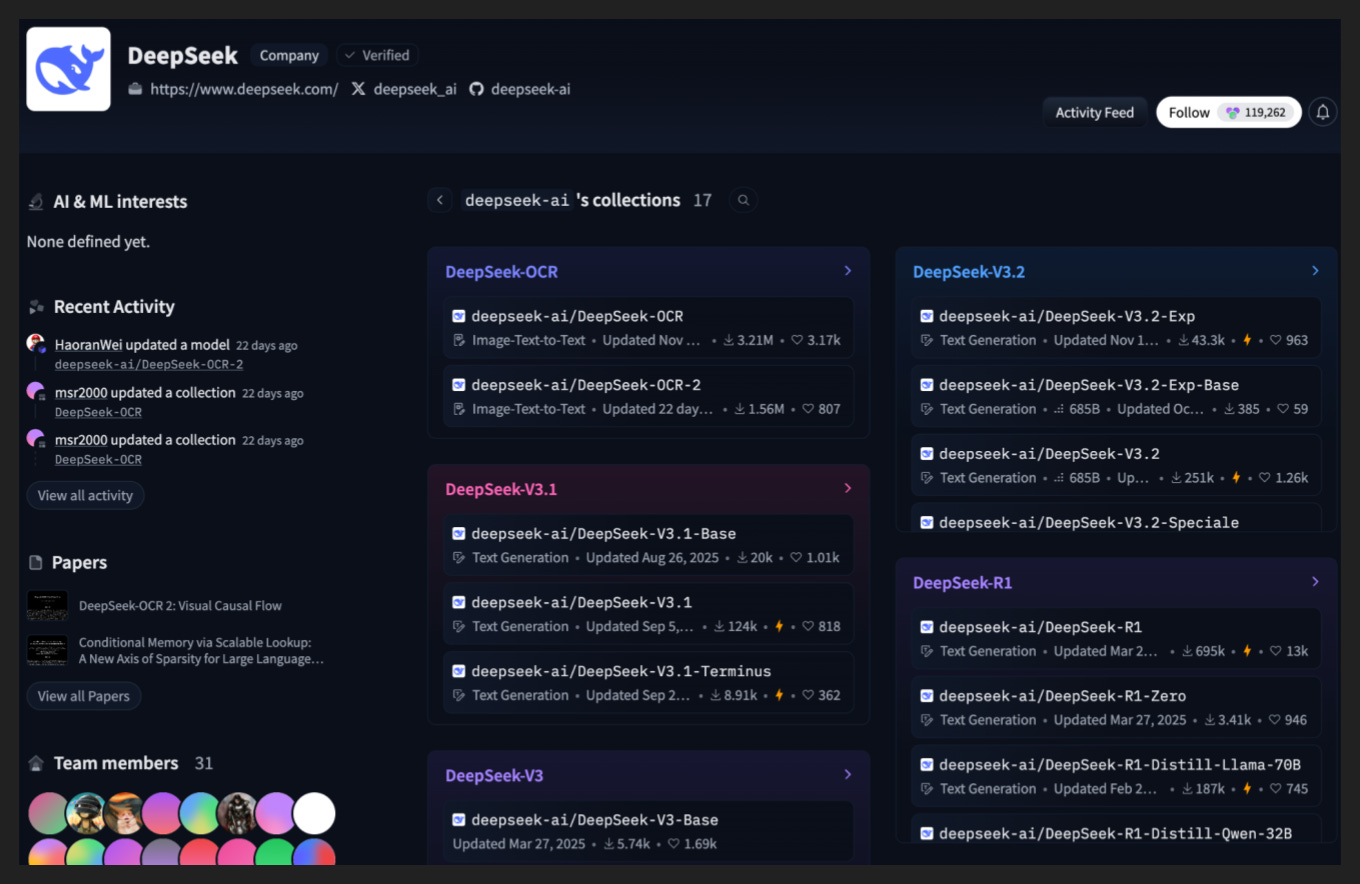Click the Company badge next to DeepSeek
1360x884 pixels.
tap(289, 56)
